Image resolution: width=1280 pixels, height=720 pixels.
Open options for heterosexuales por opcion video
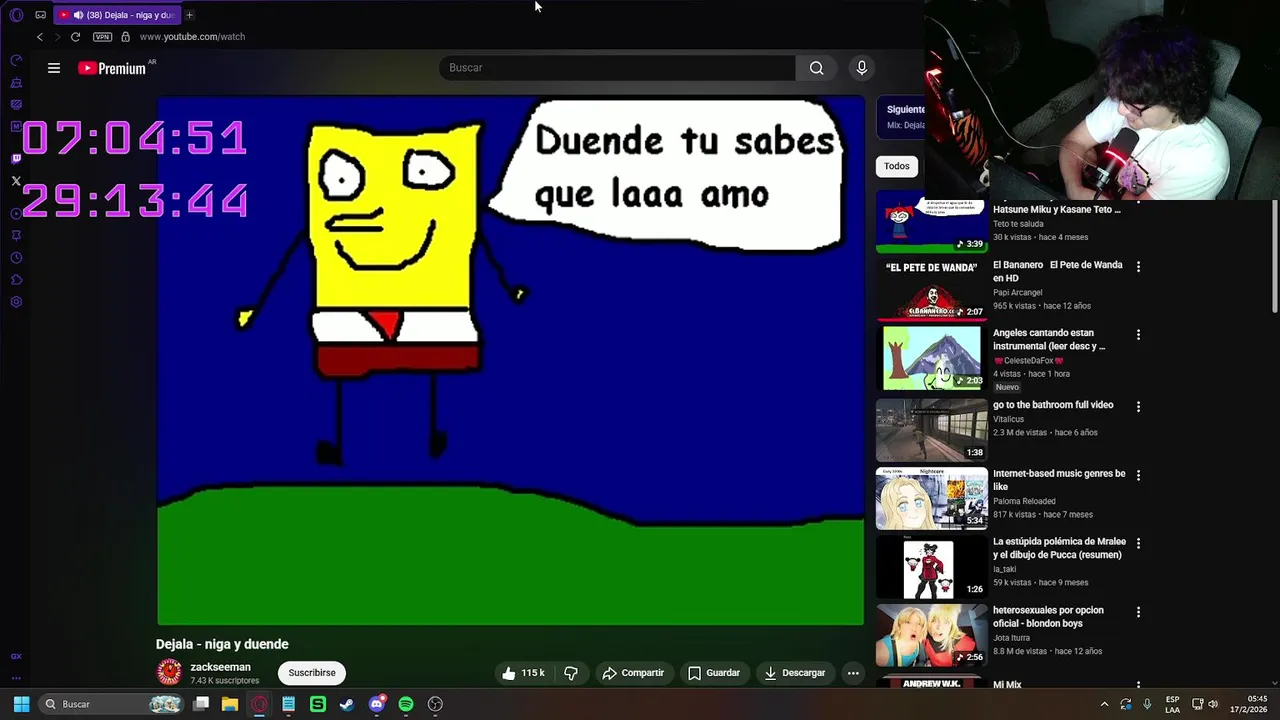pos(1138,611)
